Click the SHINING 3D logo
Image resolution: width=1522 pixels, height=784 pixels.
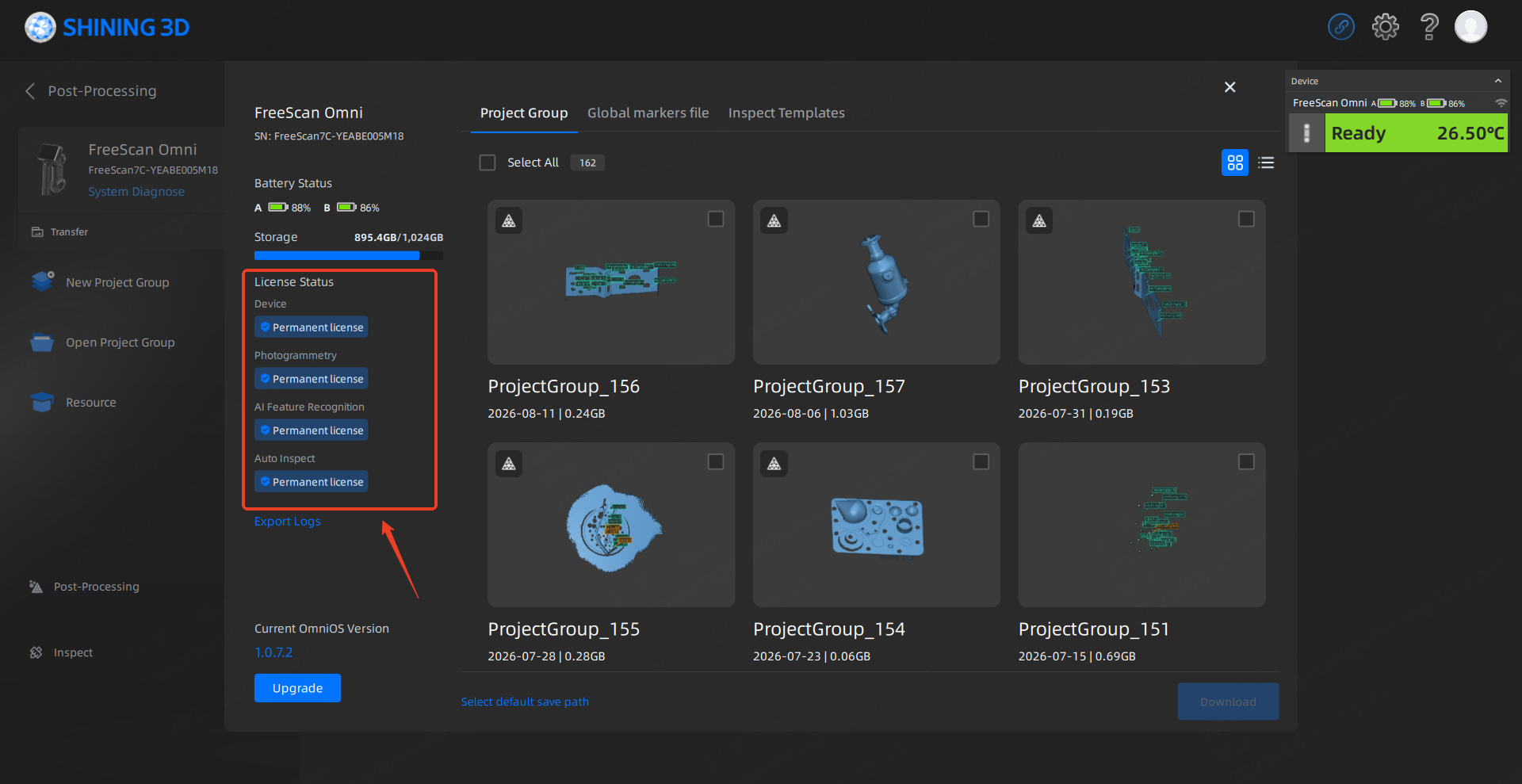click(107, 28)
